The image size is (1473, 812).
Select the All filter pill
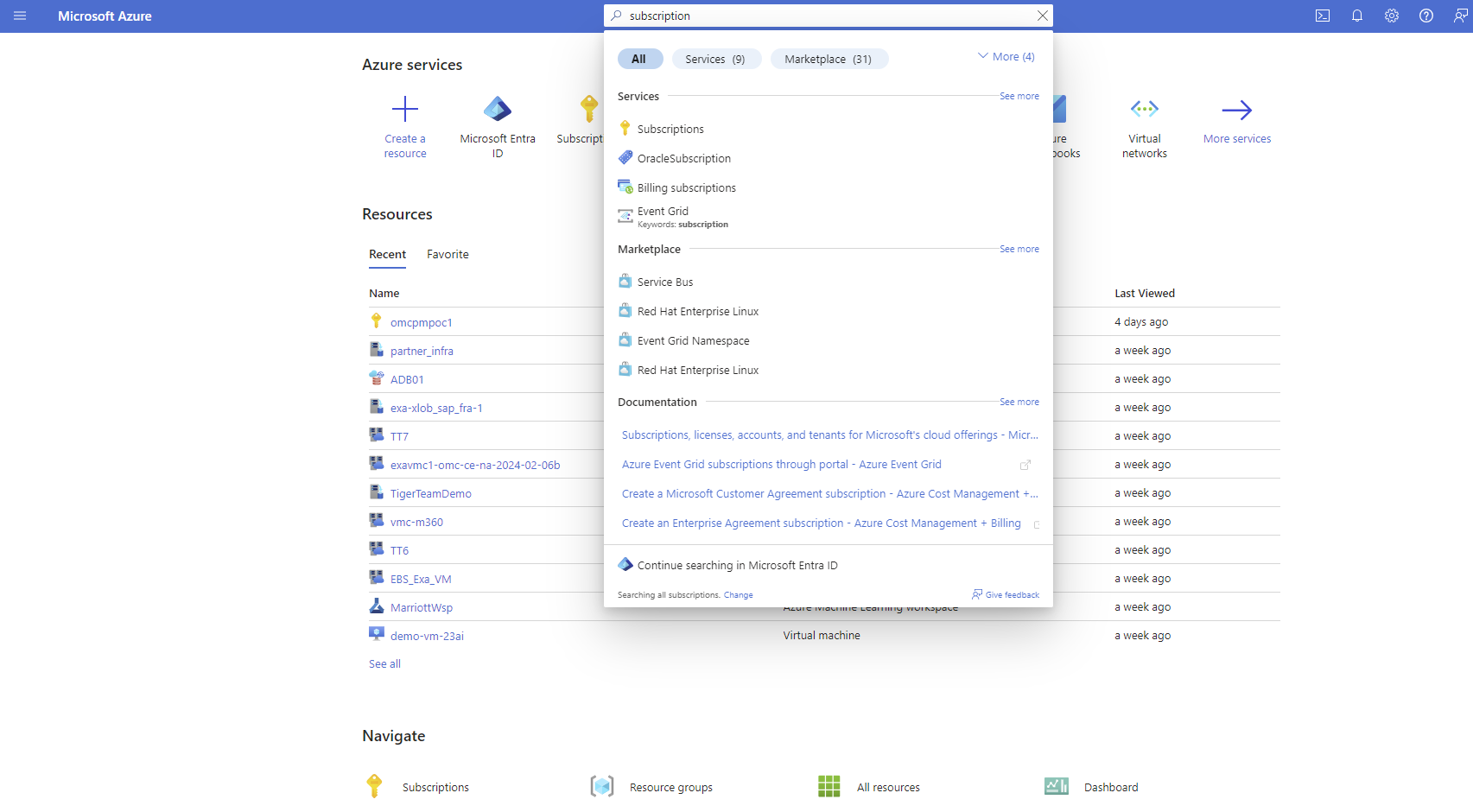[x=639, y=59]
